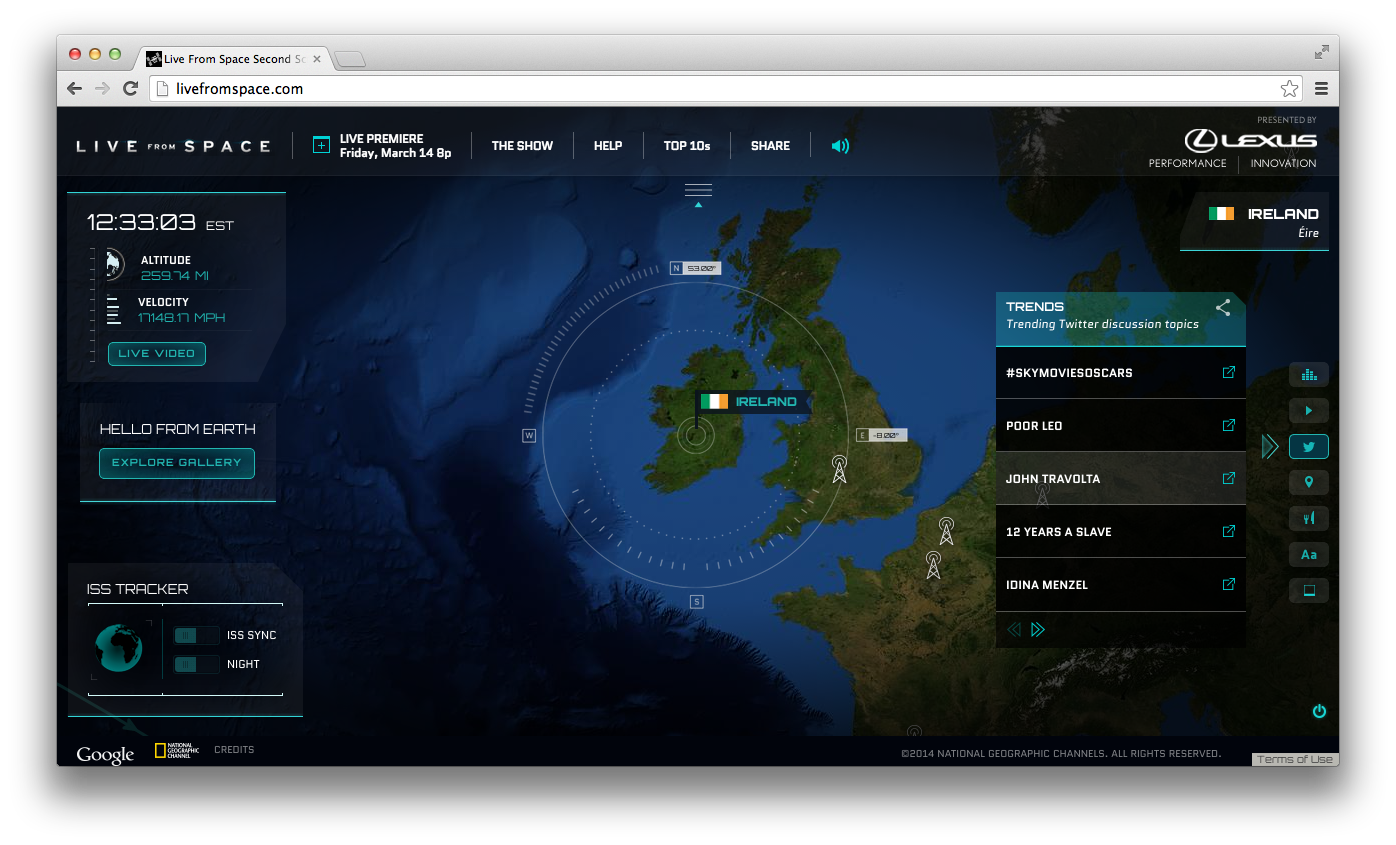Toggle the ISS SYNC switch
The image size is (1396, 845).
(x=196, y=635)
